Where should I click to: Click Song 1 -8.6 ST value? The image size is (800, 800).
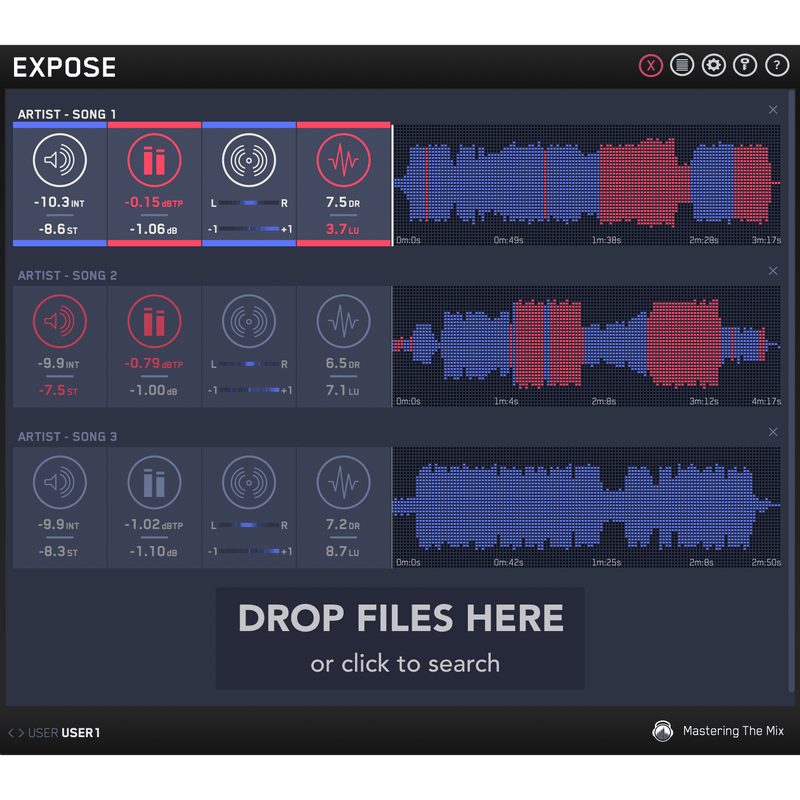[x=59, y=230]
